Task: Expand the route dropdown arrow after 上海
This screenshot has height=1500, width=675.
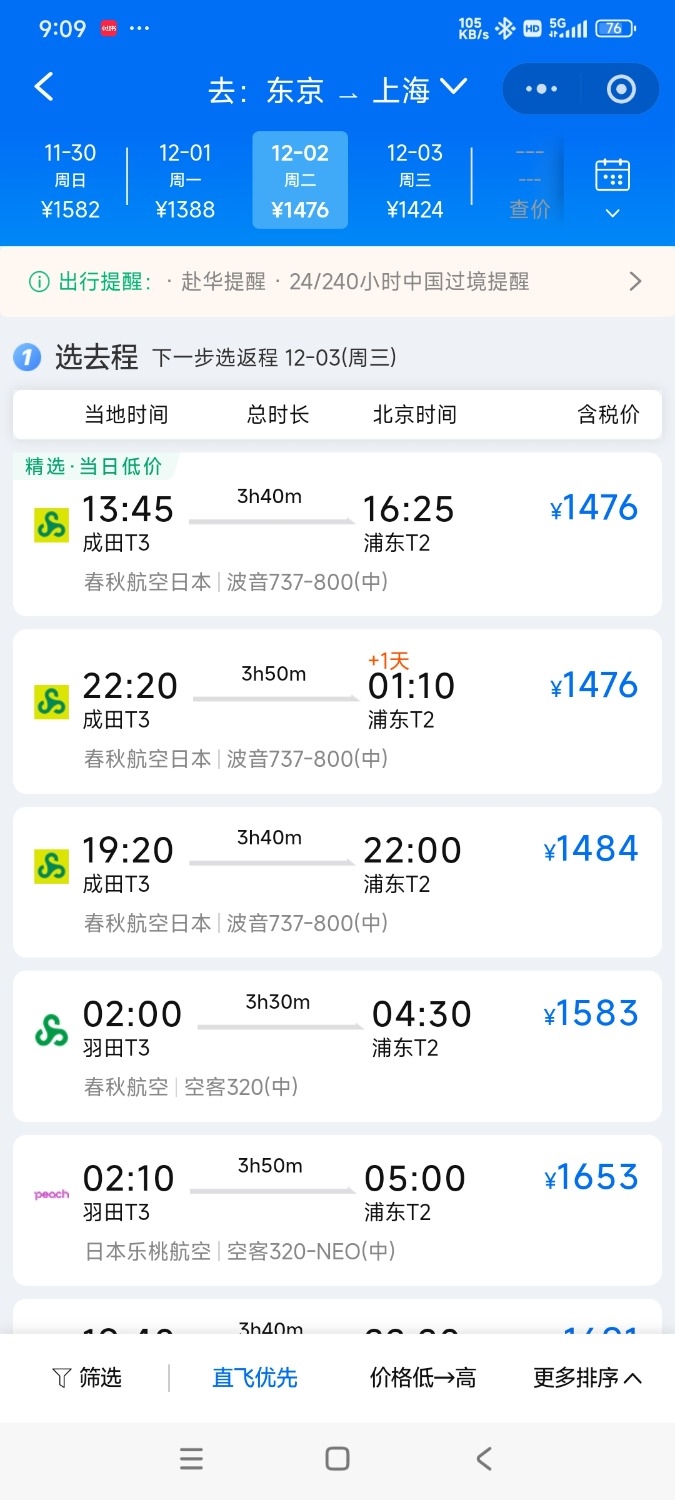Action: (454, 88)
